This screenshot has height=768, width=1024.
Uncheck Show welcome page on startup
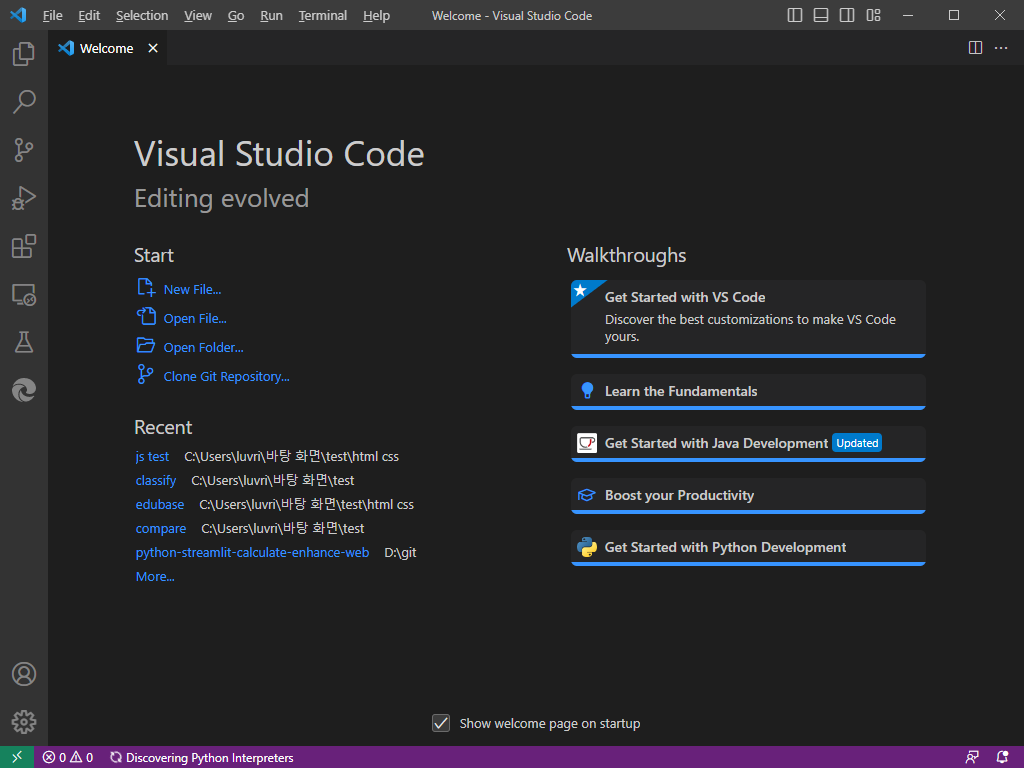click(x=441, y=723)
